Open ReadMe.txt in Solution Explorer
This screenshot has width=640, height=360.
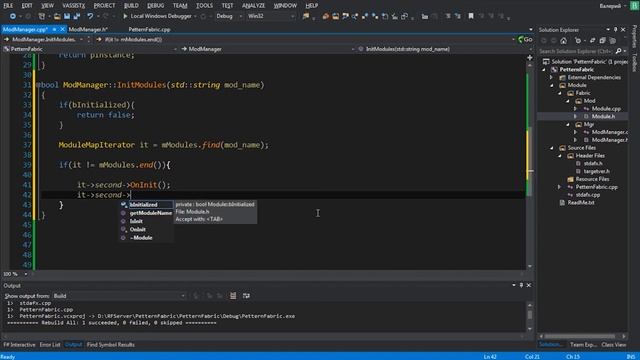pyautogui.click(x=580, y=203)
